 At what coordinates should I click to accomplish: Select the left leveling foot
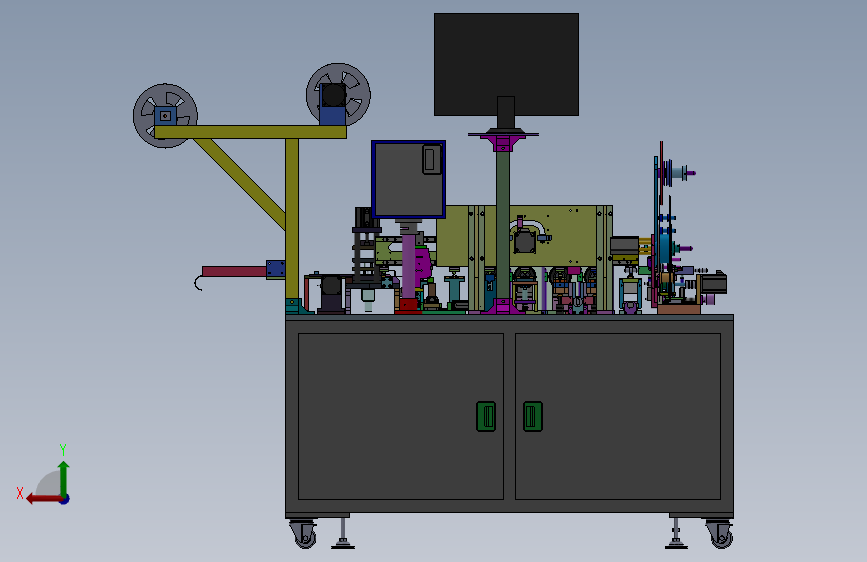[x=343, y=534]
